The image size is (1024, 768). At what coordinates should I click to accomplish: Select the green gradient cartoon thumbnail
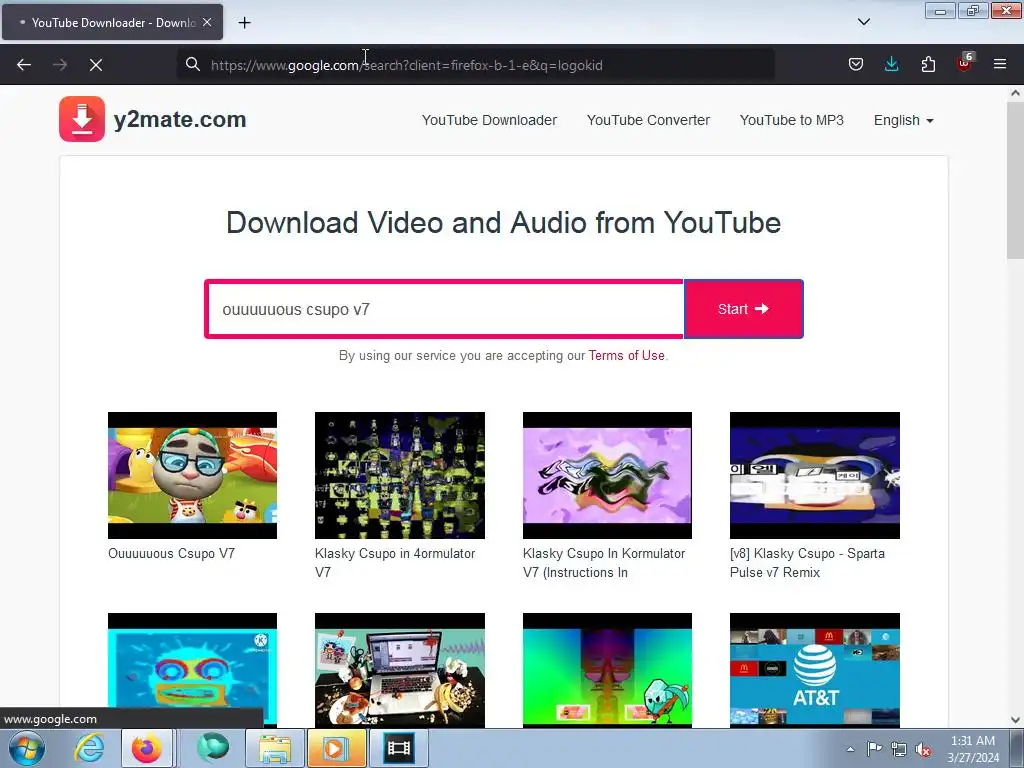click(607, 670)
